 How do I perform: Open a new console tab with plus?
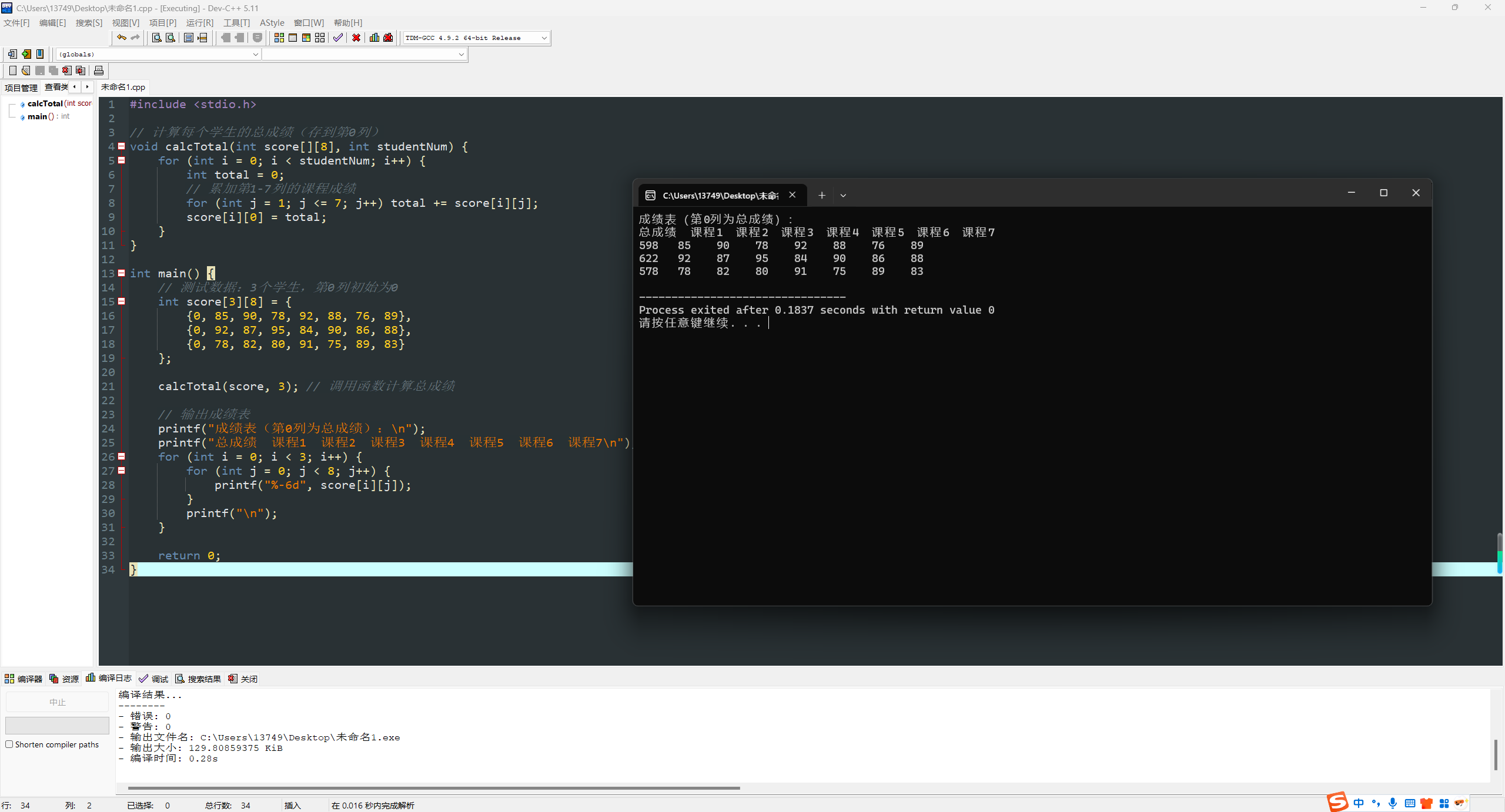tap(822, 195)
